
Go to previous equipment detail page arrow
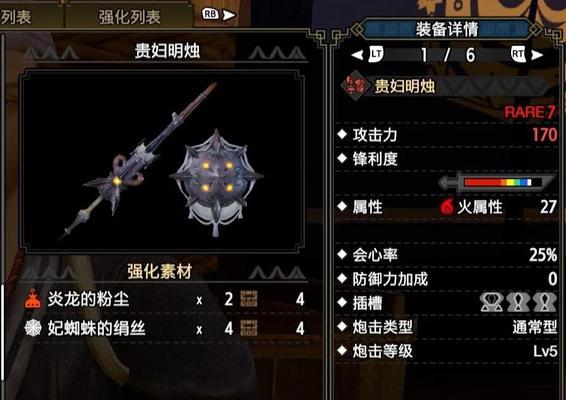(x=357, y=55)
